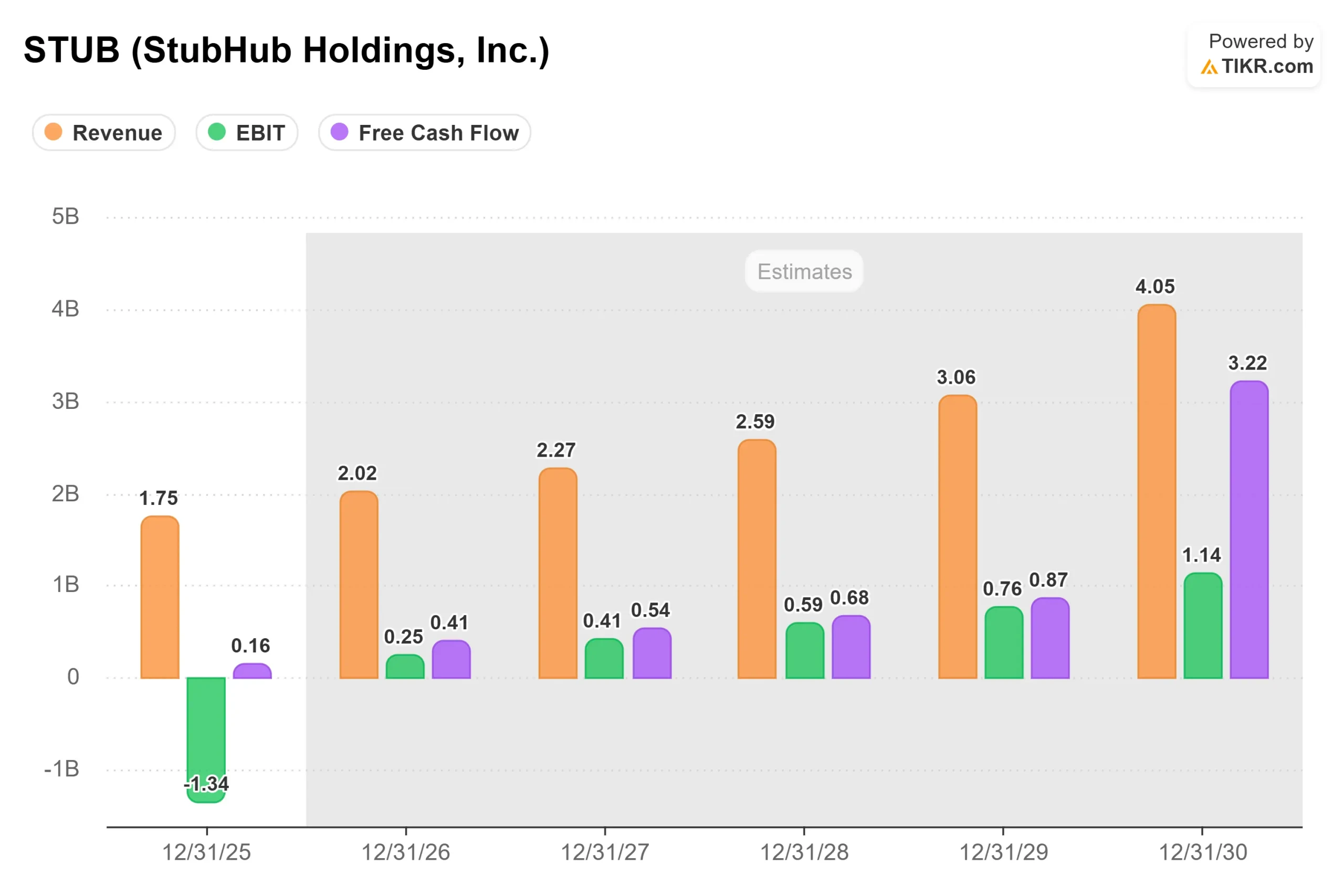Click the 2.27 revenue value label
1344x896 pixels.
(x=556, y=450)
